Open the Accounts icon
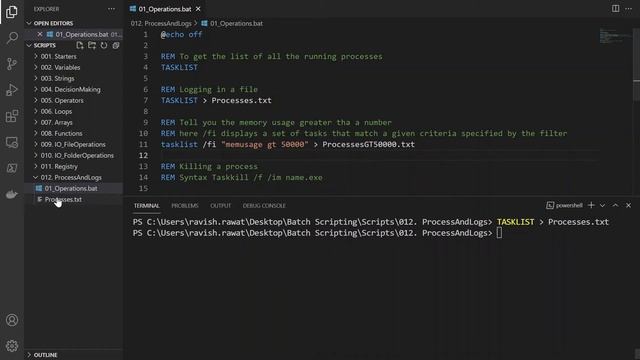 (x=12, y=320)
